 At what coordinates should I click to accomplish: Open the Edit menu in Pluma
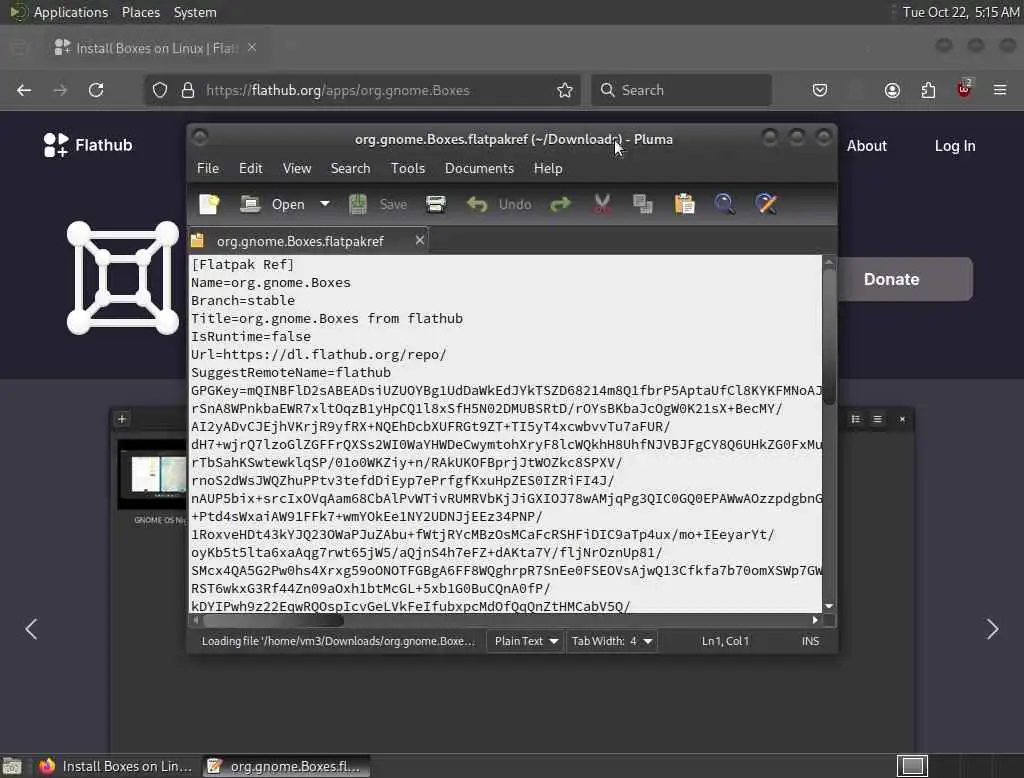click(x=251, y=169)
